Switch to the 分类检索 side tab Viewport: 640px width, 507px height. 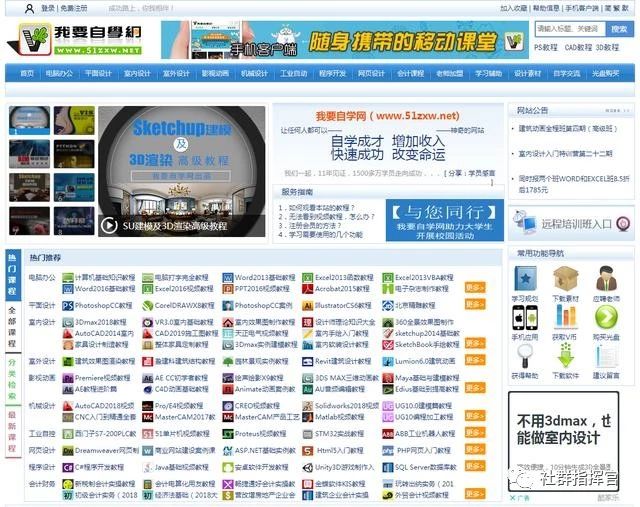[x=13, y=379]
